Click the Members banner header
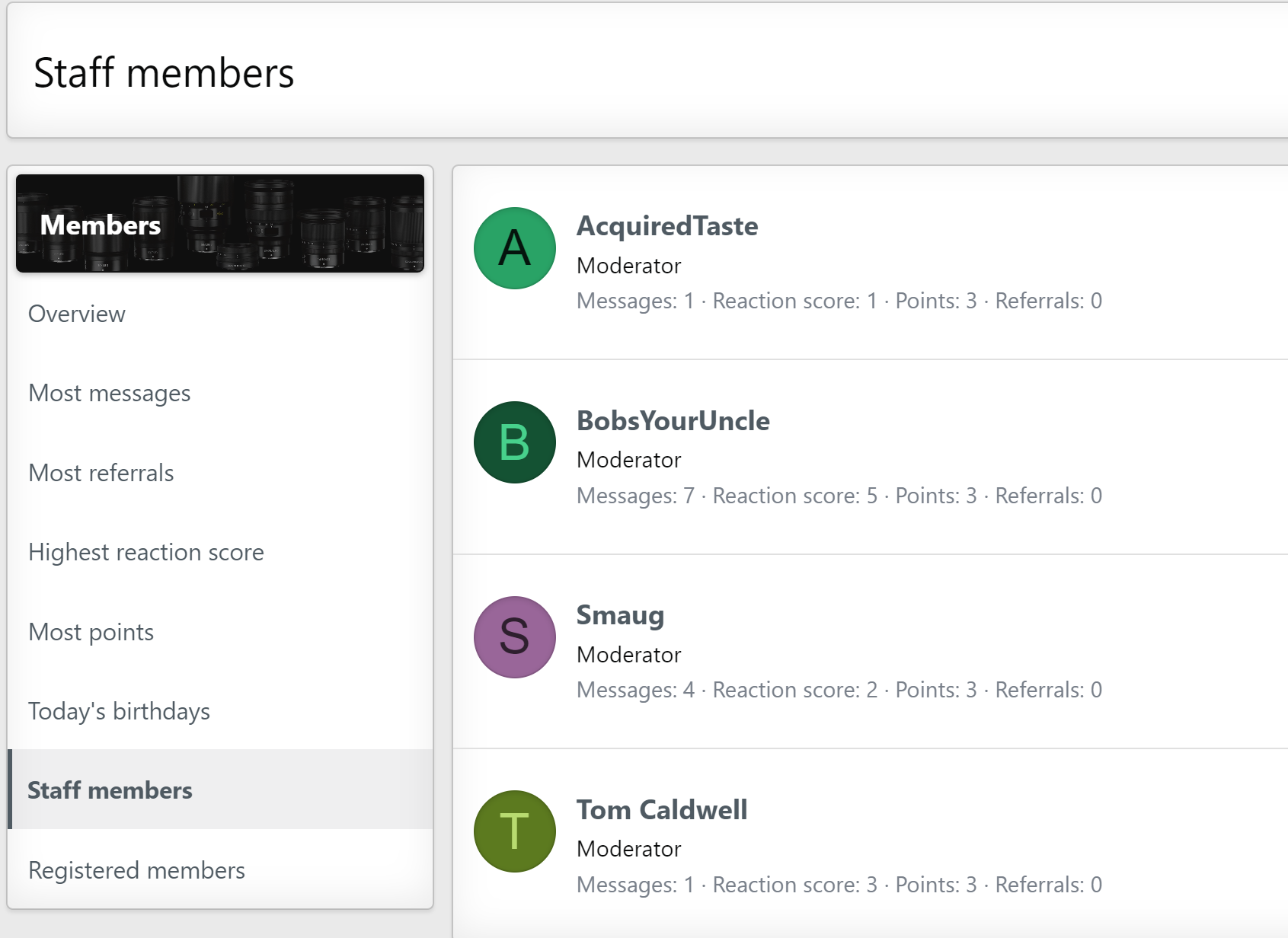Image resolution: width=1288 pixels, height=938 pixels. point(220,223)
